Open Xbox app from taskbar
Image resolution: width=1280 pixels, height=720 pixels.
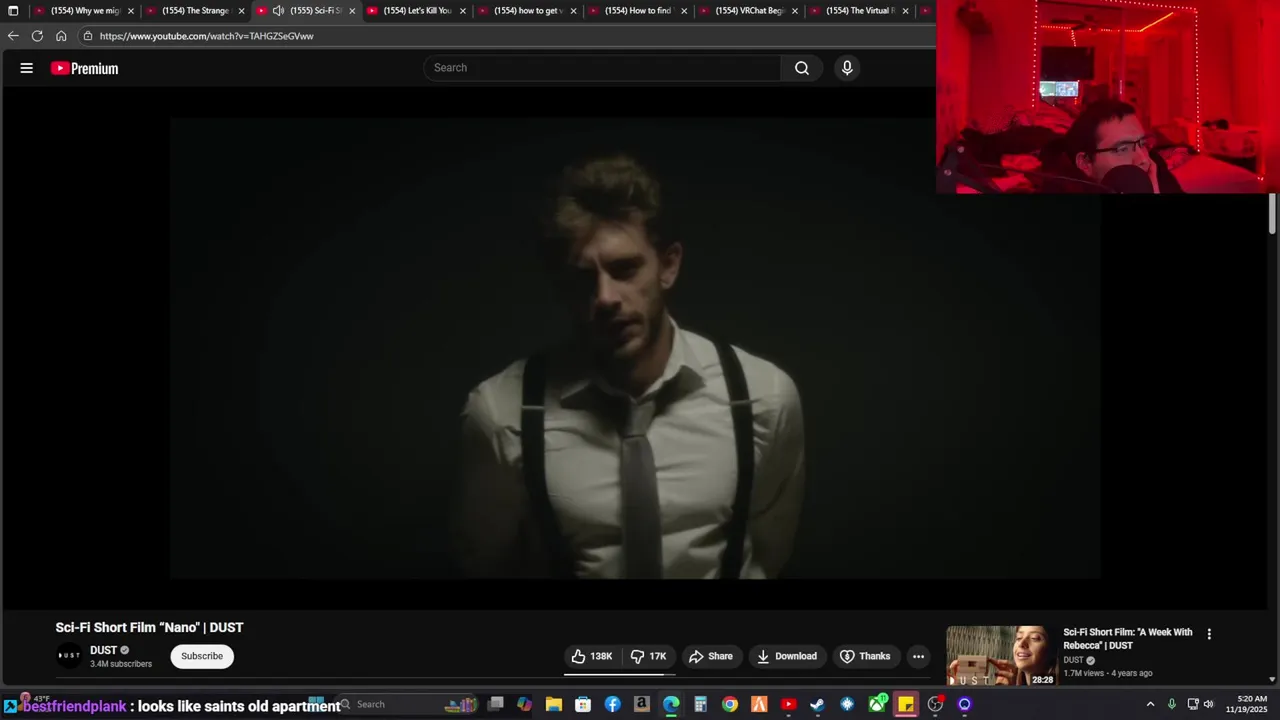(877, 704)
